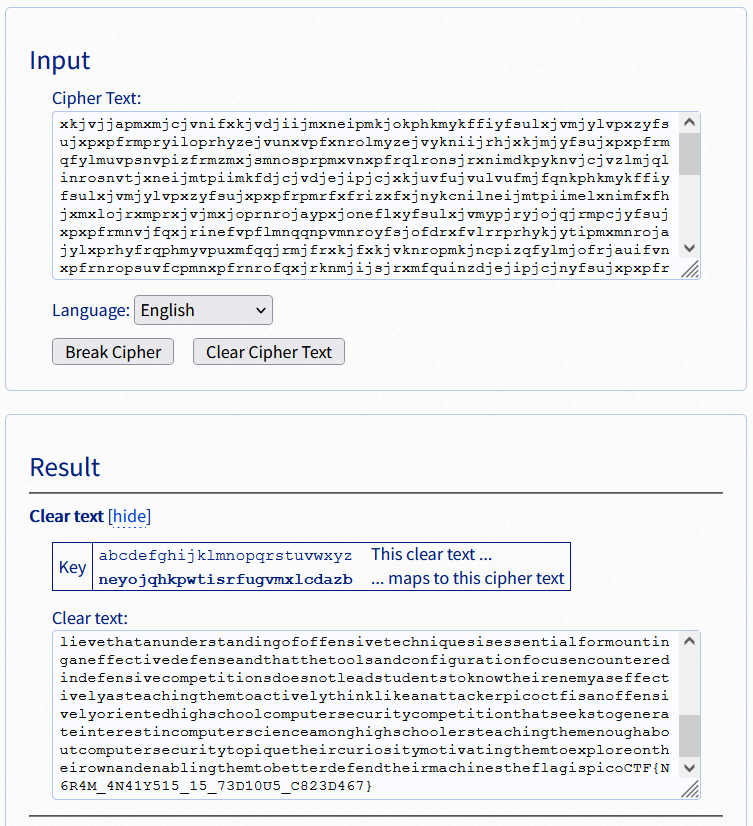Click the clear text box resize handle
This screenshot has height=826, width=753.
(x=690, y=789)
